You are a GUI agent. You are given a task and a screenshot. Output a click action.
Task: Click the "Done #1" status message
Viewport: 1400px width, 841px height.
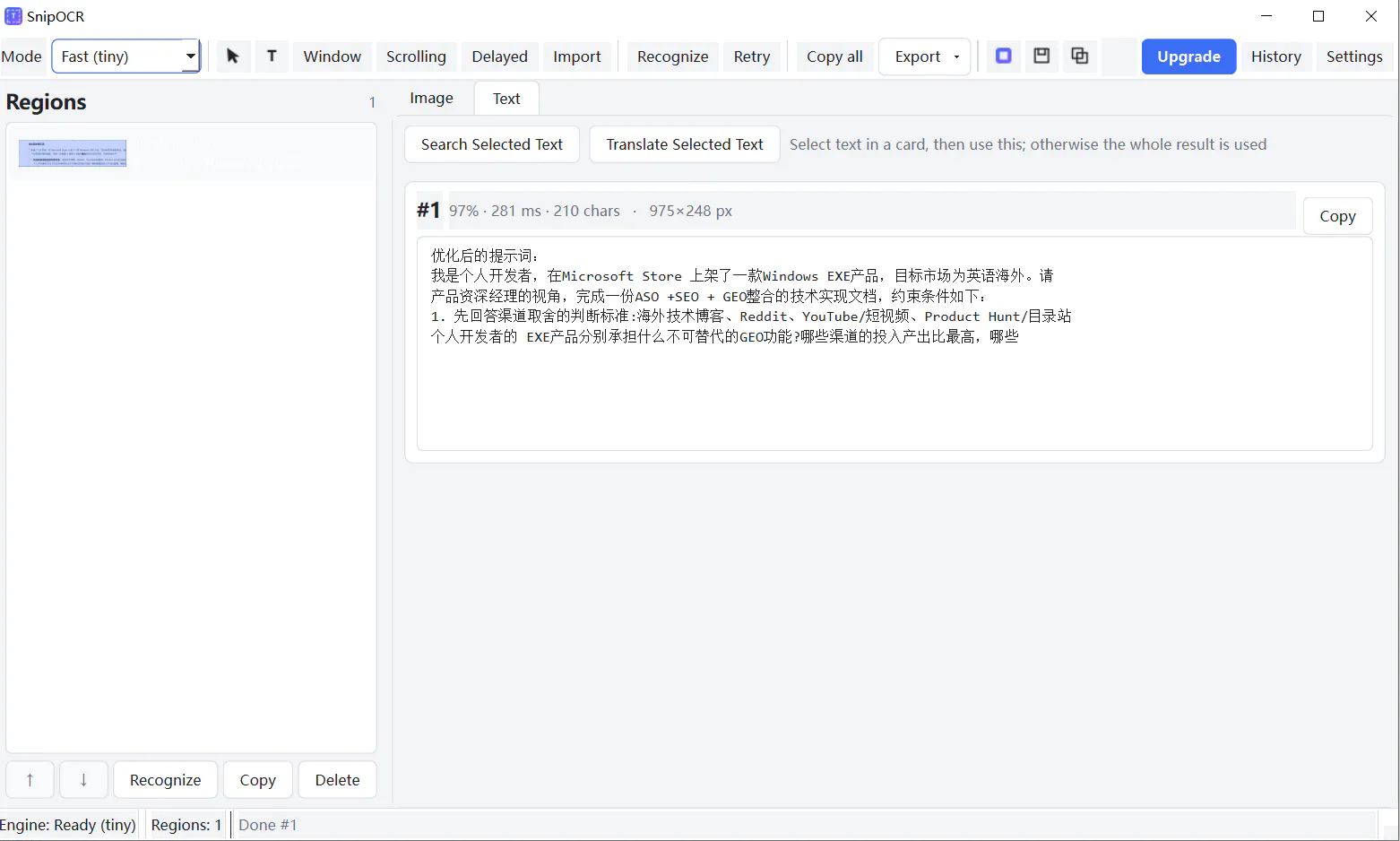click(x=267, y=825)
